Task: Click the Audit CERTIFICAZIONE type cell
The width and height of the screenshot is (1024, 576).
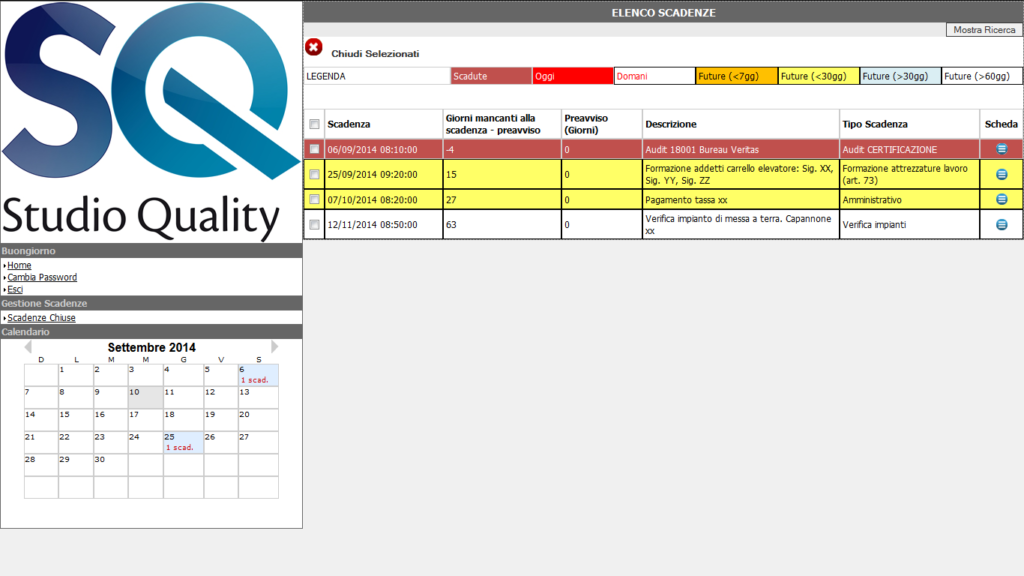Action: click(x=909, y=150)
